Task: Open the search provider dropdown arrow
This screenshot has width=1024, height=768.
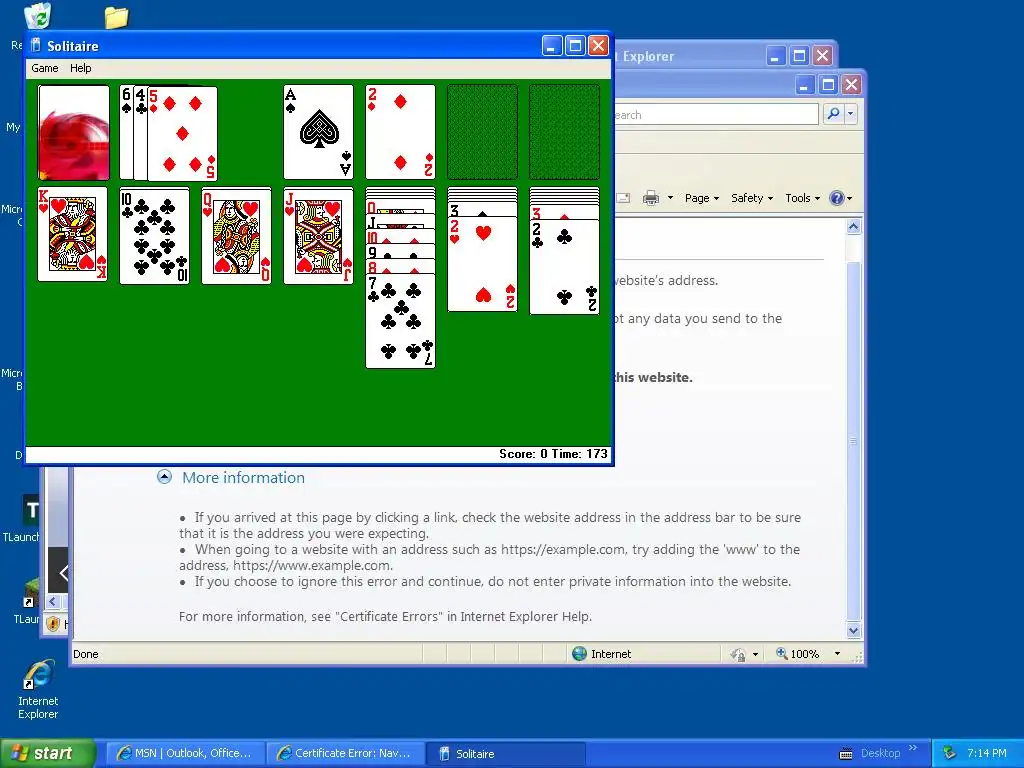Action: [850, 114]
